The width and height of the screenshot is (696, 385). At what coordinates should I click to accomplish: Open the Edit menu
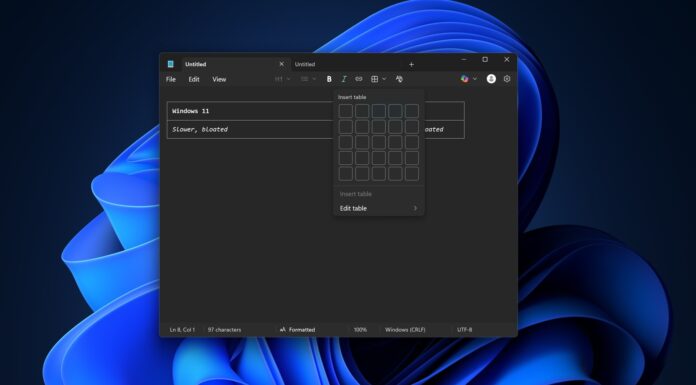pos(194,79)
